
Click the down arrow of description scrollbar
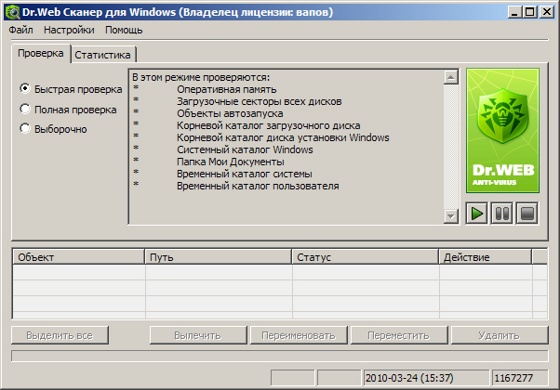(x=451, y=216)
